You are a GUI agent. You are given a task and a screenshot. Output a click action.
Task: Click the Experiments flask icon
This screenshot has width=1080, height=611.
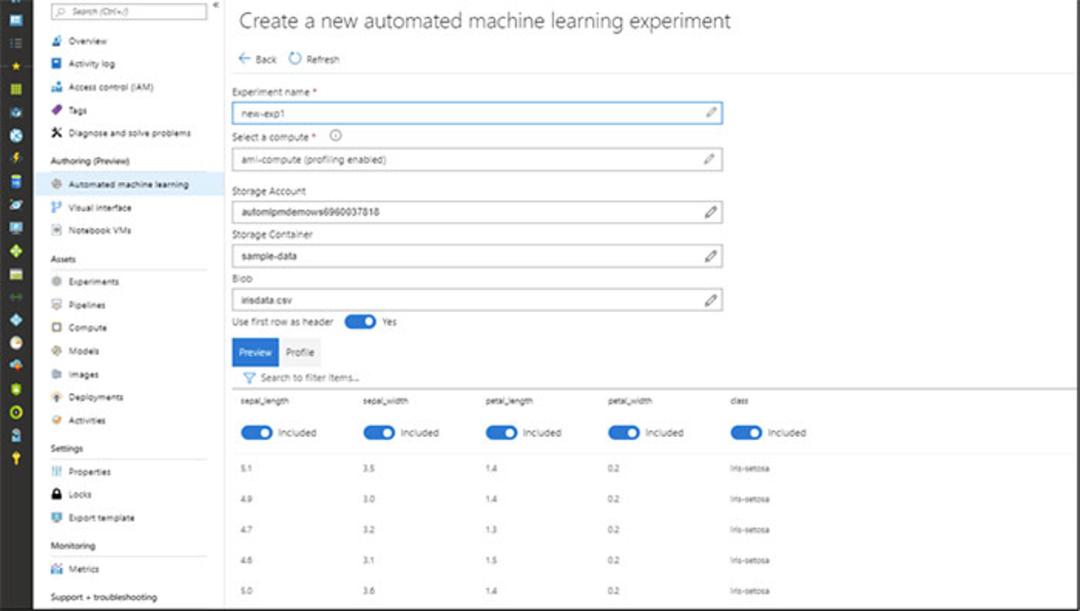(x=56, y=281)
